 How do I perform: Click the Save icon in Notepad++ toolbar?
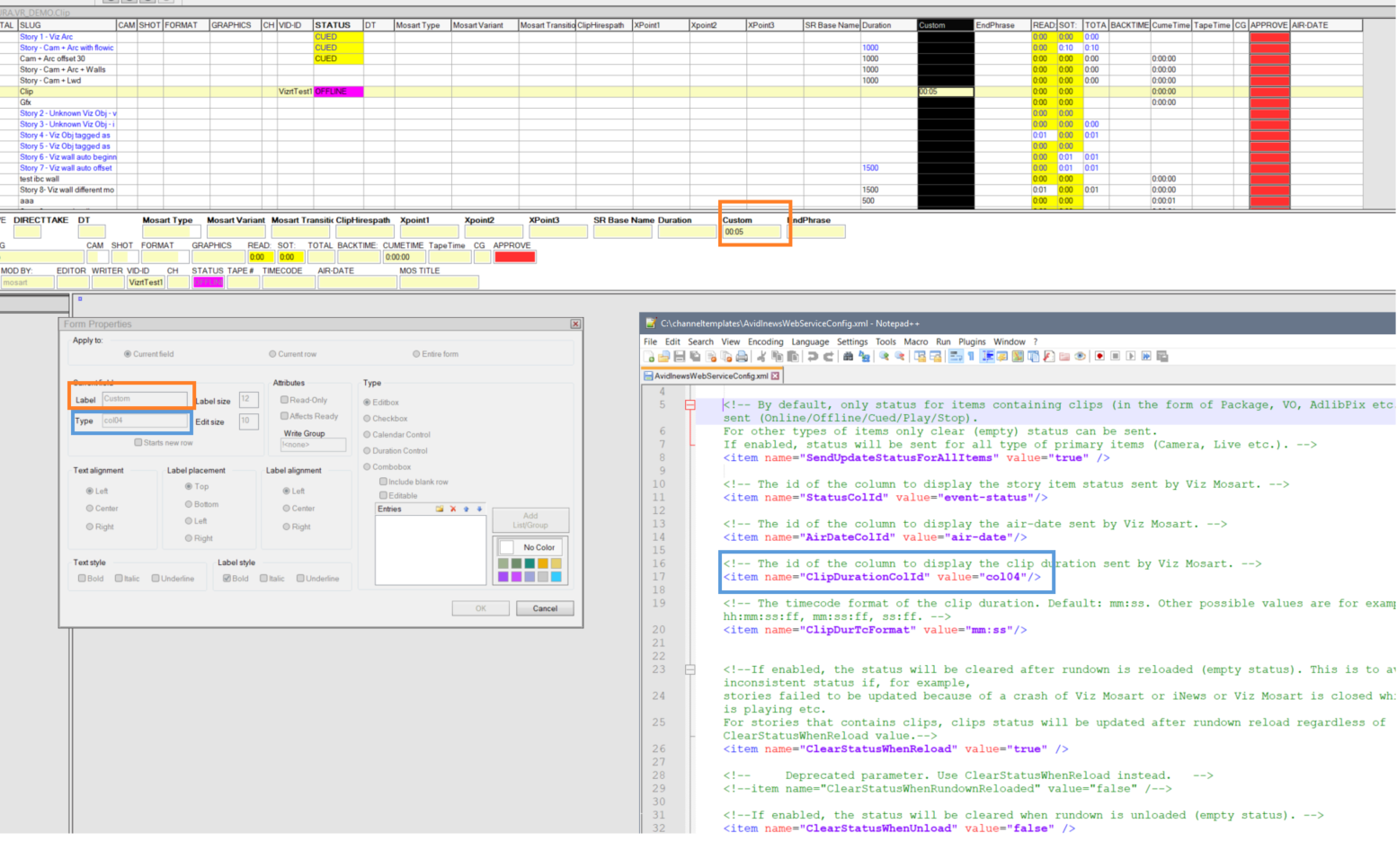[680, 357]
